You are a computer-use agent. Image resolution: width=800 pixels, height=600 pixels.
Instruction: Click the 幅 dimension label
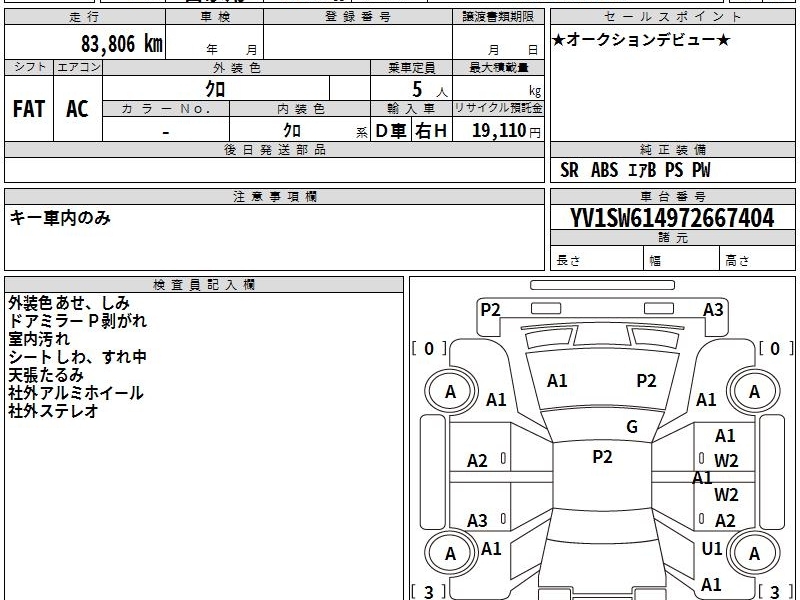(x=656, y=261)
